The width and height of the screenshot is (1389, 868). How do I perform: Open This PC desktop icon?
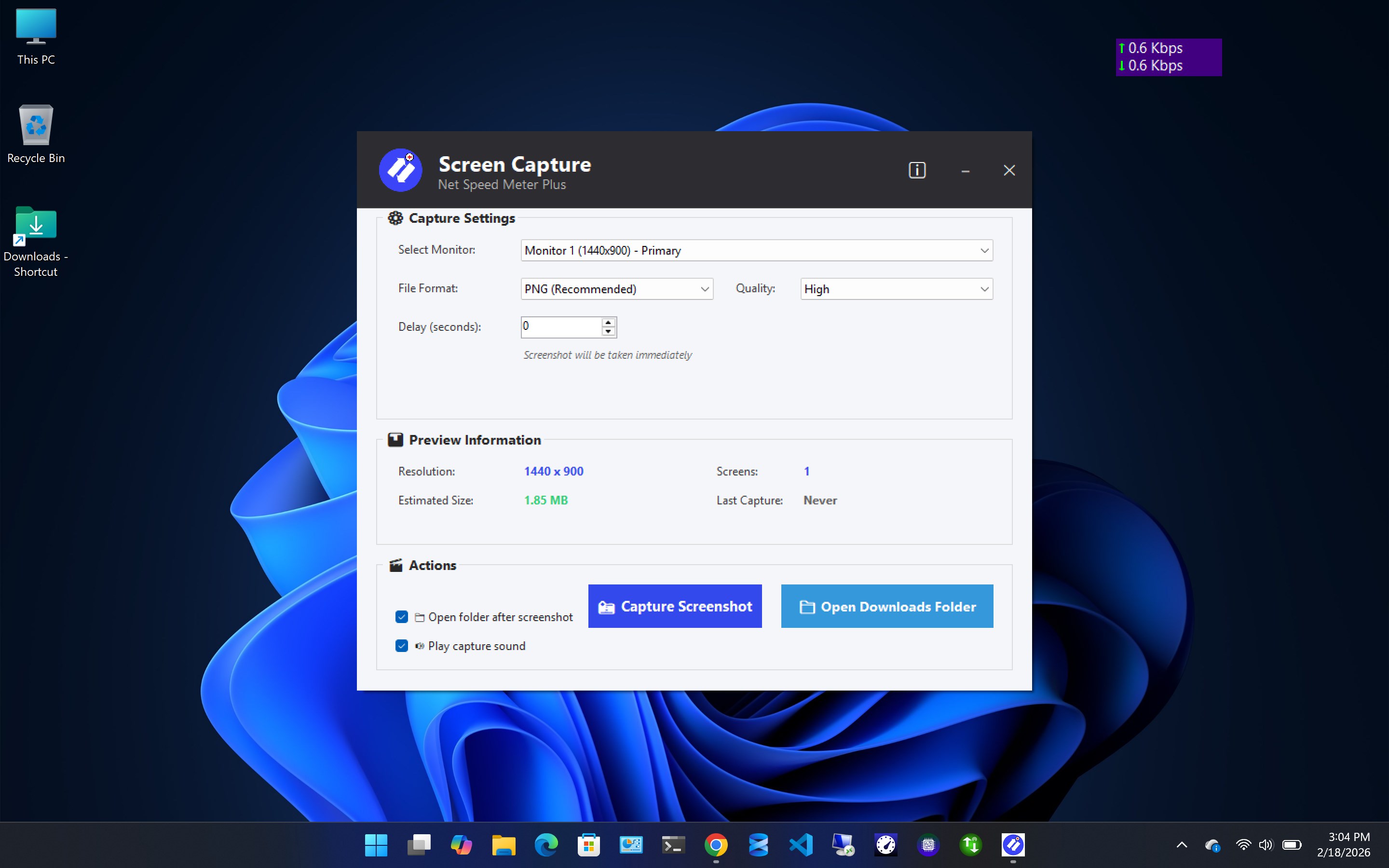pyautogui.click(x=36, y=37)
